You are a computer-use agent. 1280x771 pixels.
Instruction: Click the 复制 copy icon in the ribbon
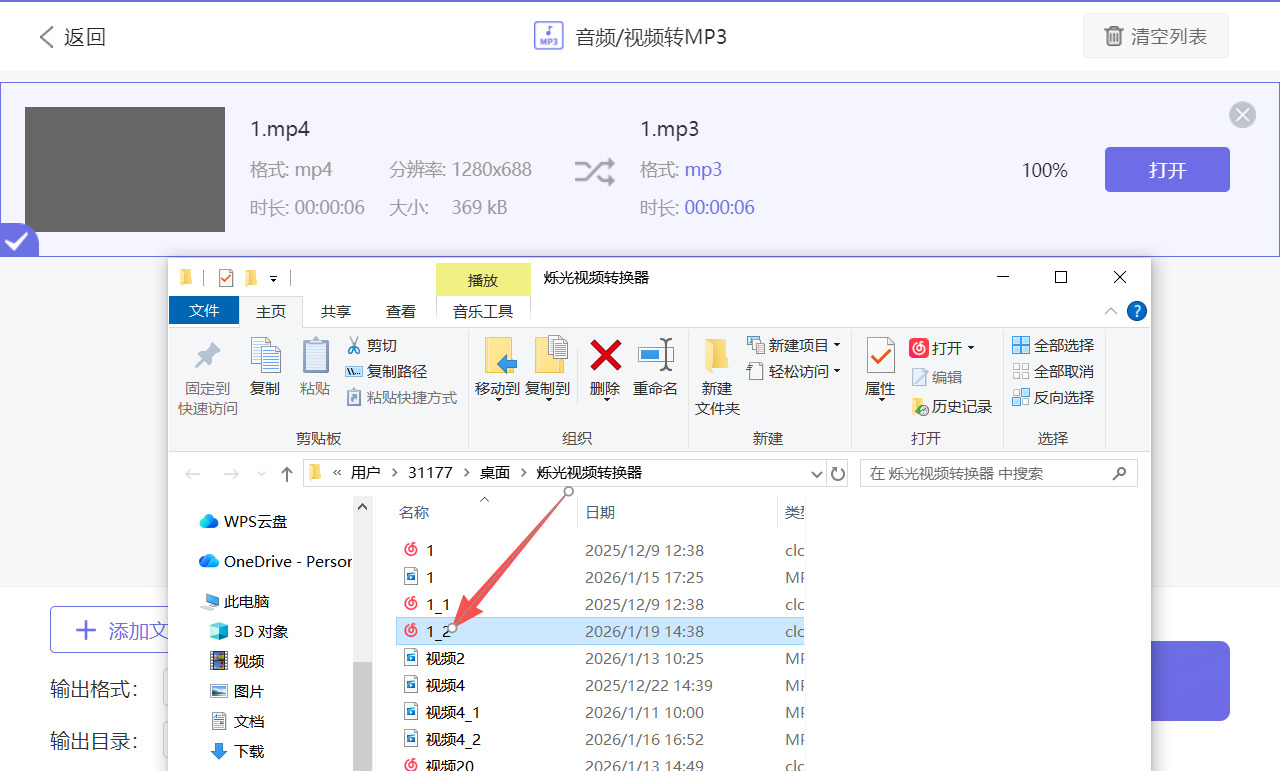pos(265,367)
